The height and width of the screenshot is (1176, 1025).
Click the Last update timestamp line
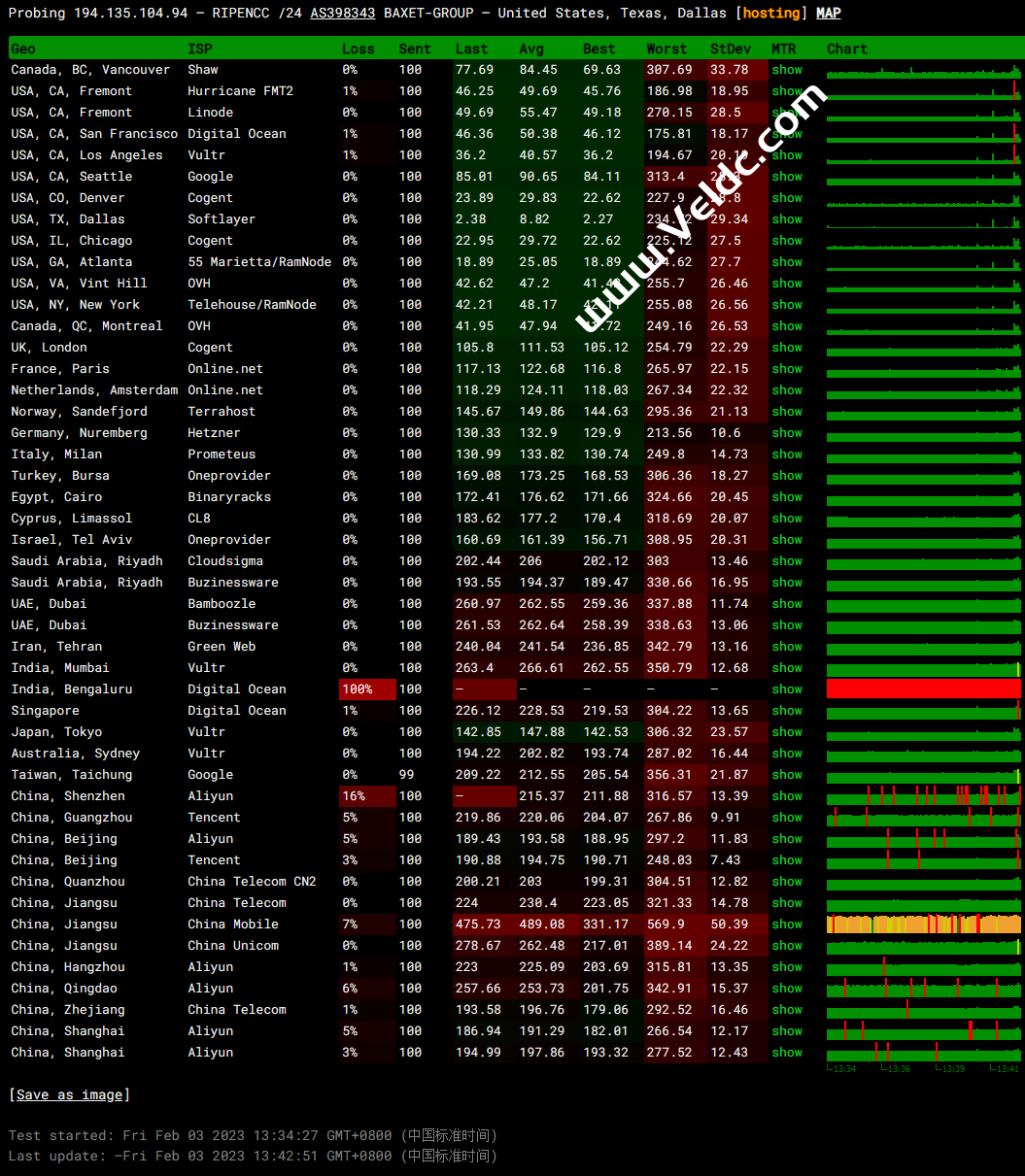coord(253,1157)
